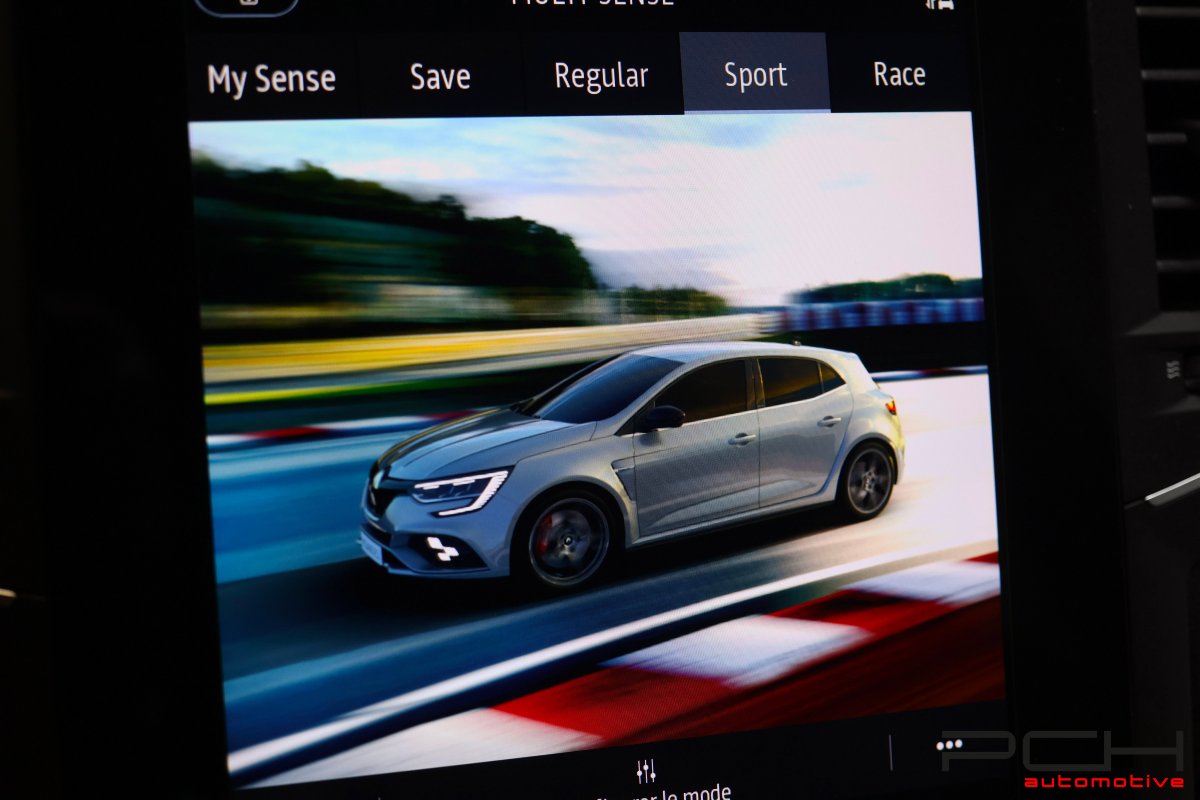Click the PCH logo watermark
1200x800 pixels.
point(1062,751)
